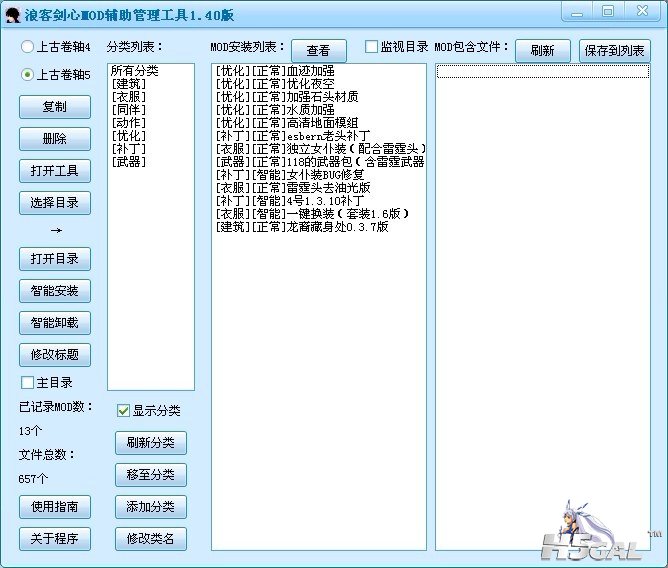Click the 删除 button
Image resolution: width=668 pixels, height=568 pixels.
[x=55, y=139]
